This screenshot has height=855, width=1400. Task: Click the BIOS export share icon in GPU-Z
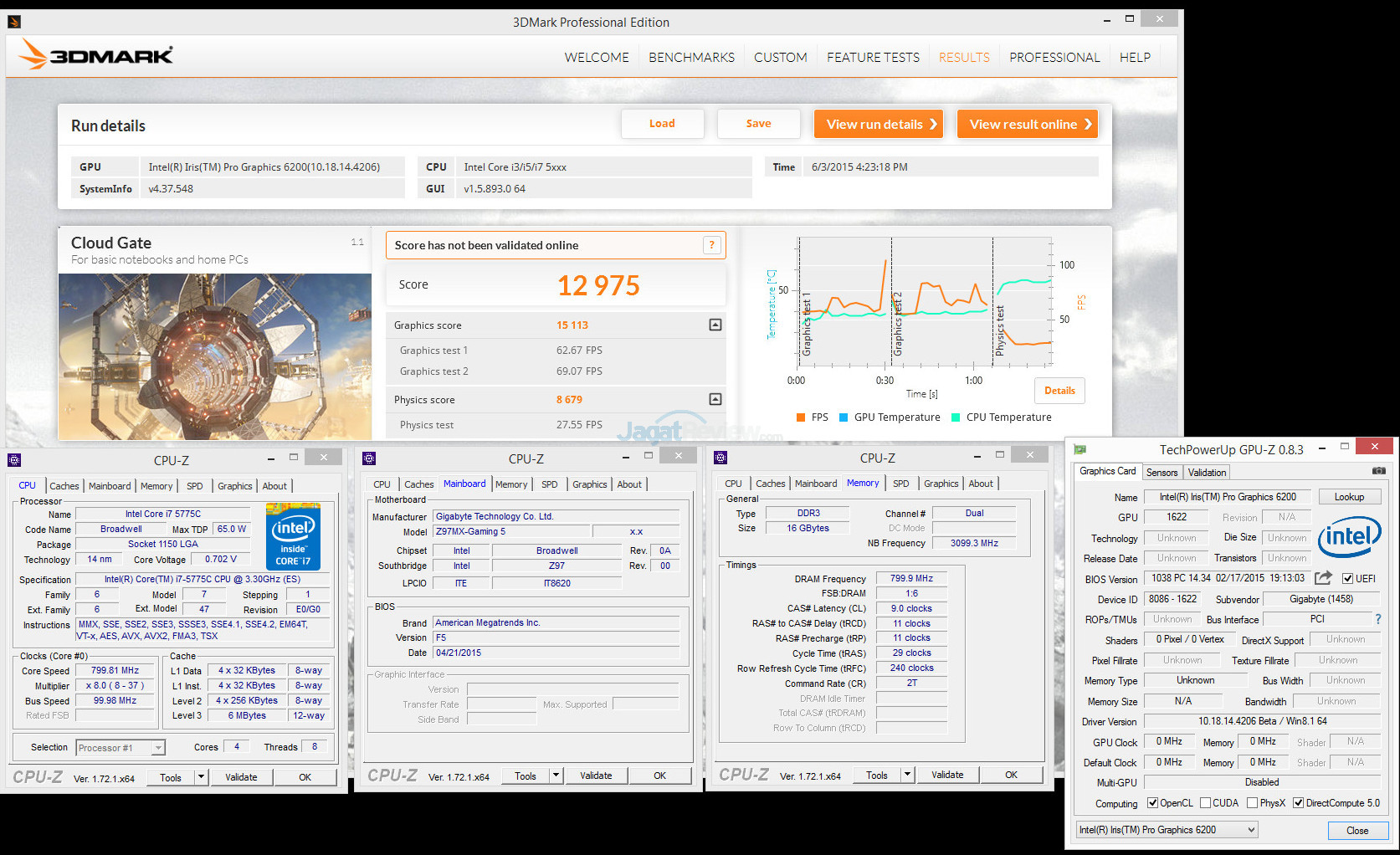tap(1323, 578)
